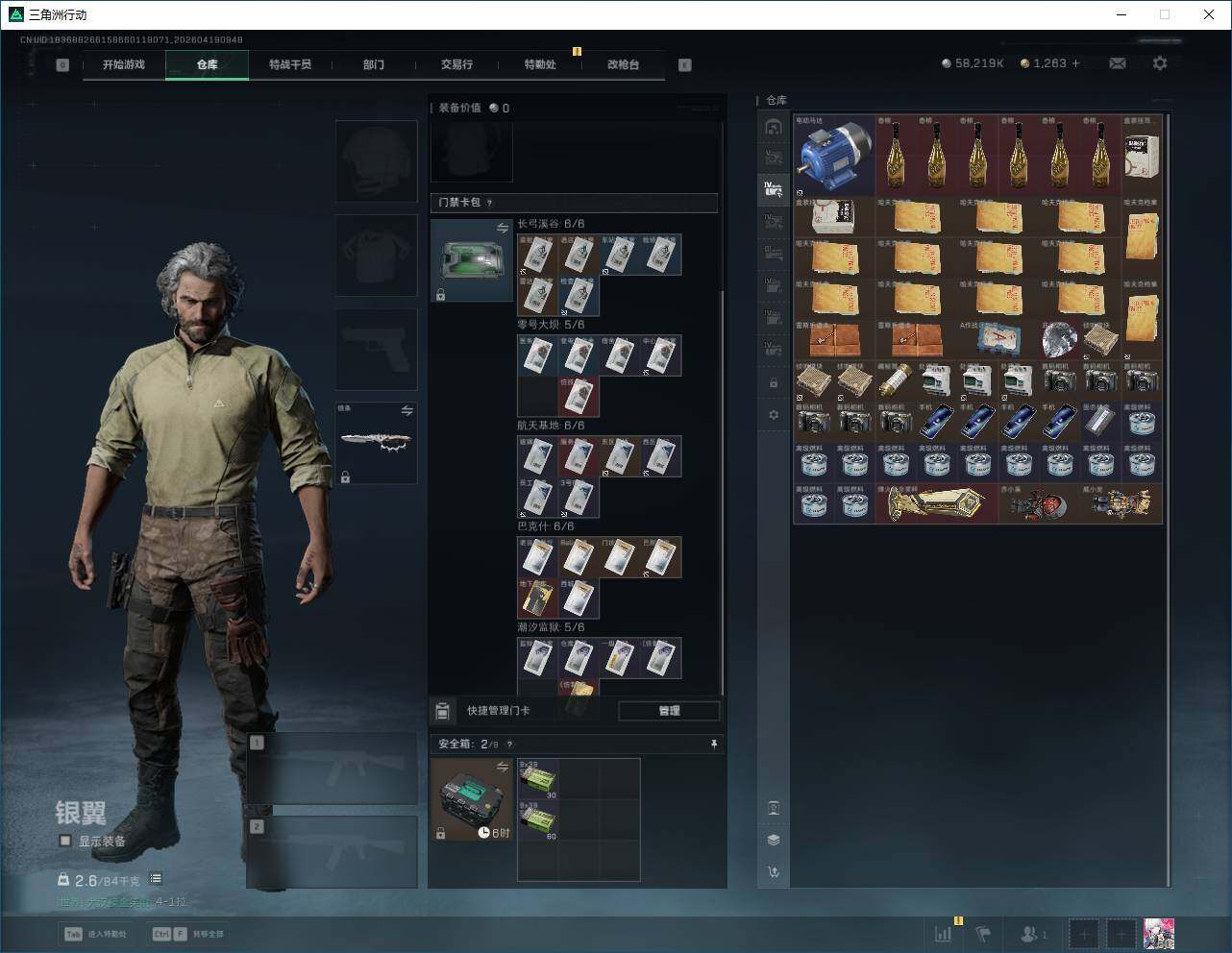
Task: Click the second empty plus slot beside avatar
Action: coord(1121,934)
